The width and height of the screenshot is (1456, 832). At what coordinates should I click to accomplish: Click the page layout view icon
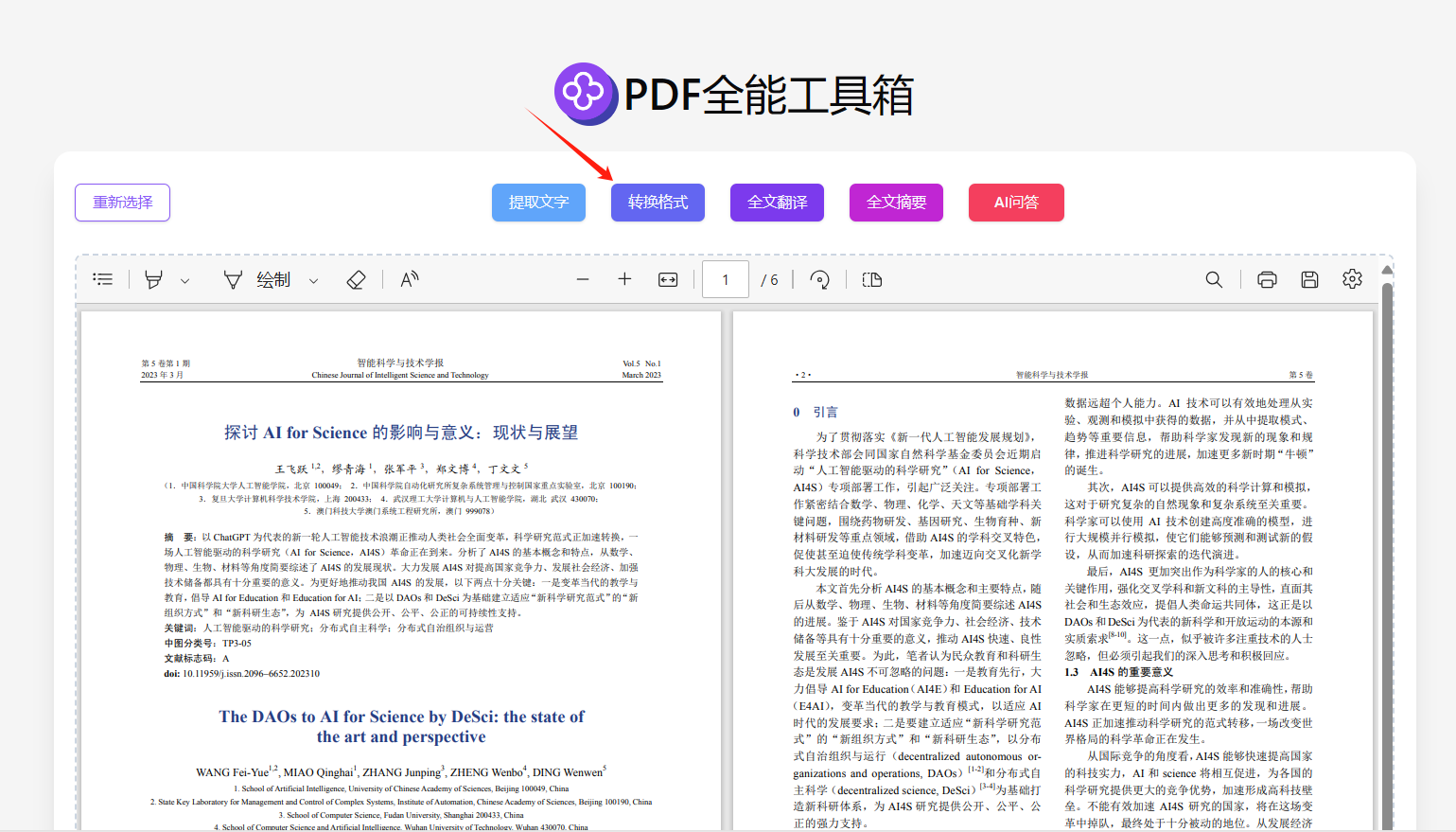pos(872,279)
